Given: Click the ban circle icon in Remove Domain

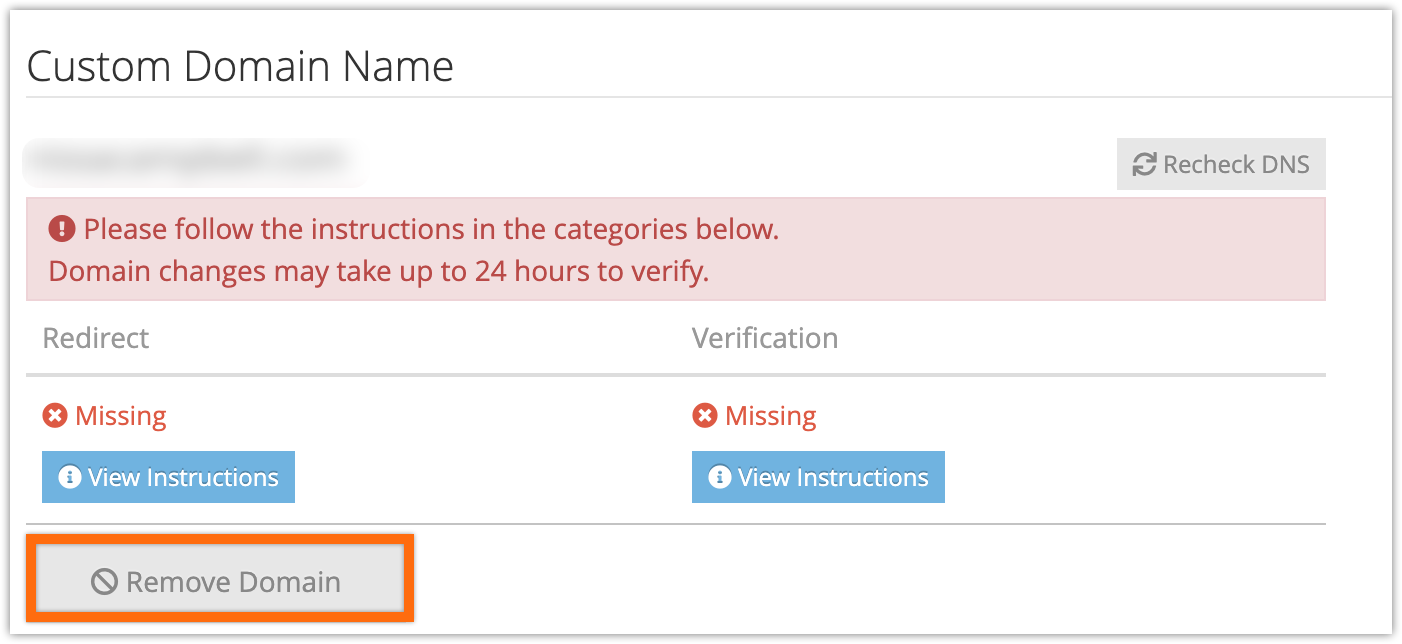Looking at the screenshot, I should click(x=104, y=581).
